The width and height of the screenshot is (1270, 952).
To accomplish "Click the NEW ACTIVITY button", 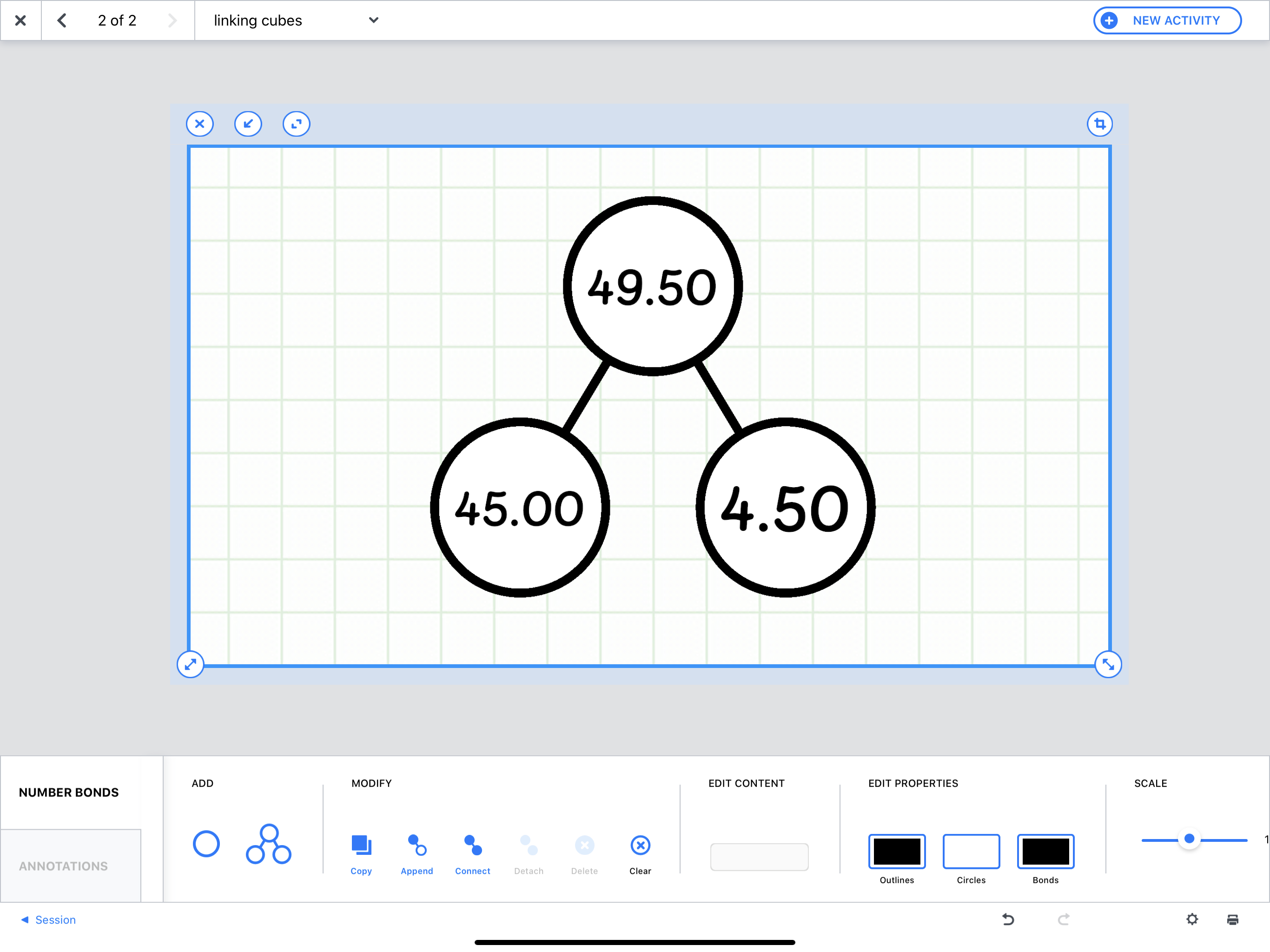I will [x=1167, y=20].
